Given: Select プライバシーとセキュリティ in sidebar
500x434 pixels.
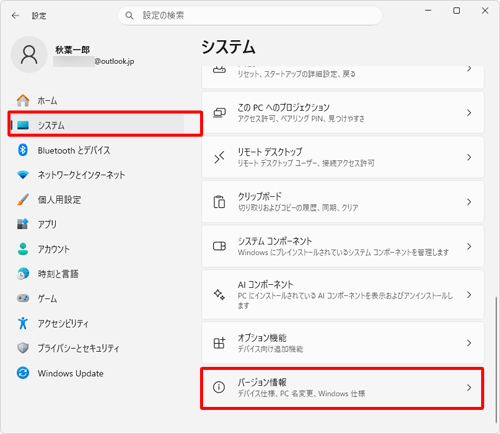Looking at the screenshot, I should pos(97,348).
